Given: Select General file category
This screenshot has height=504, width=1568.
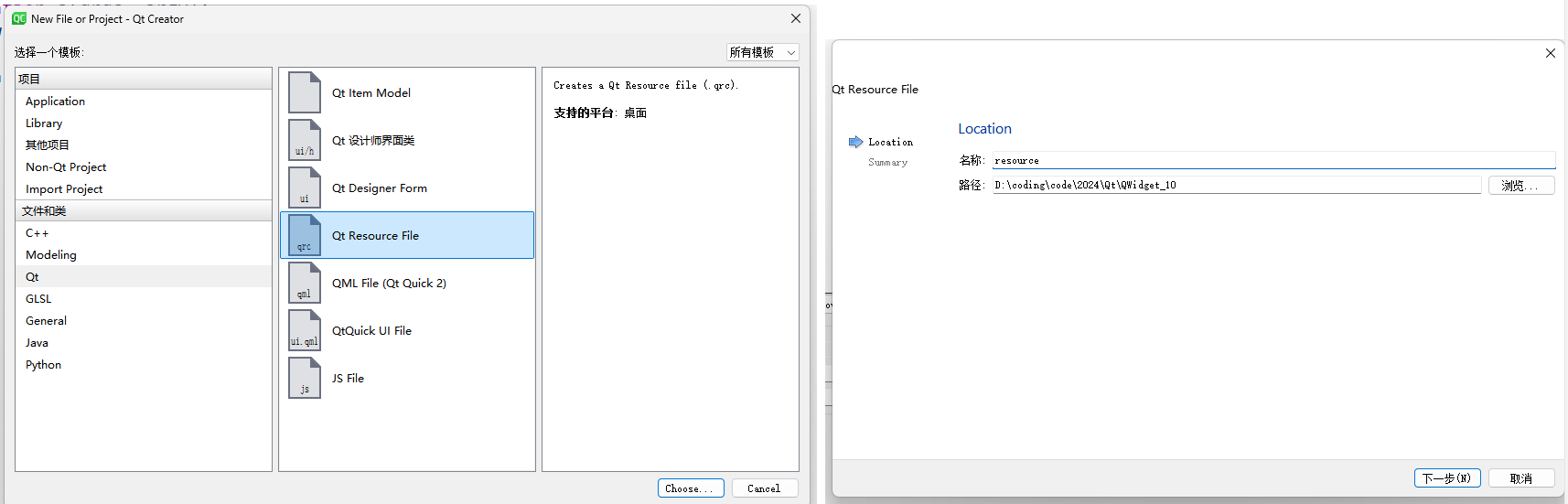Looking at the screenshot, I should (144, 321).
